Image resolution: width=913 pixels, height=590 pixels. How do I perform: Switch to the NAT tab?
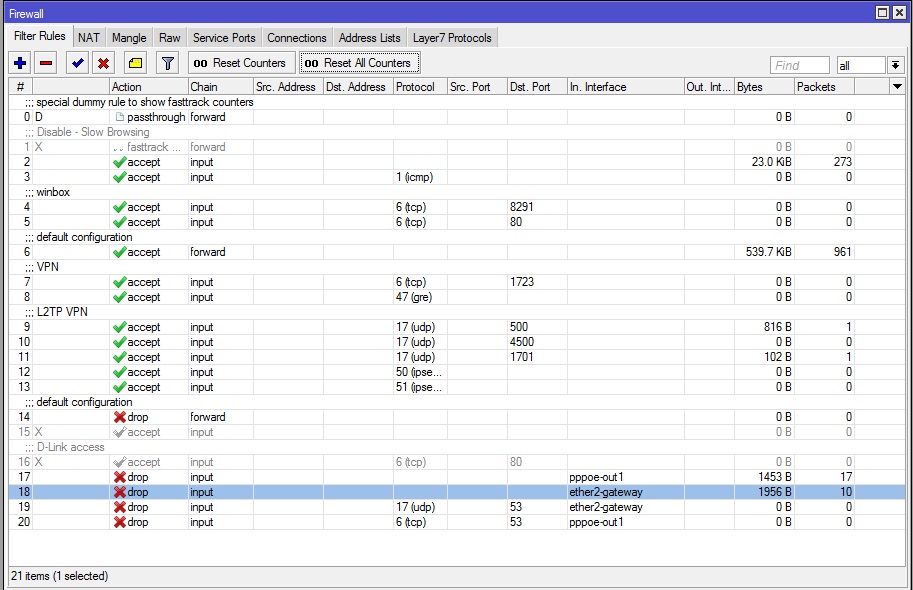pos(89,38)
